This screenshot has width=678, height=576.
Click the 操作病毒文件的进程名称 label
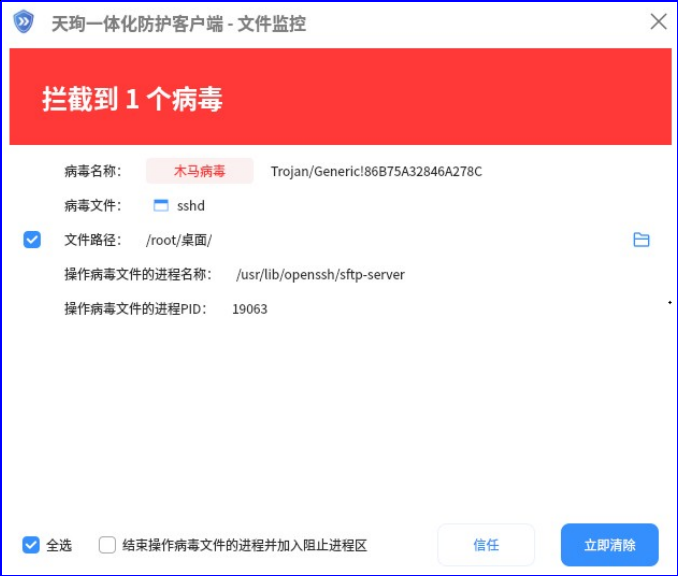click(138, 275)
